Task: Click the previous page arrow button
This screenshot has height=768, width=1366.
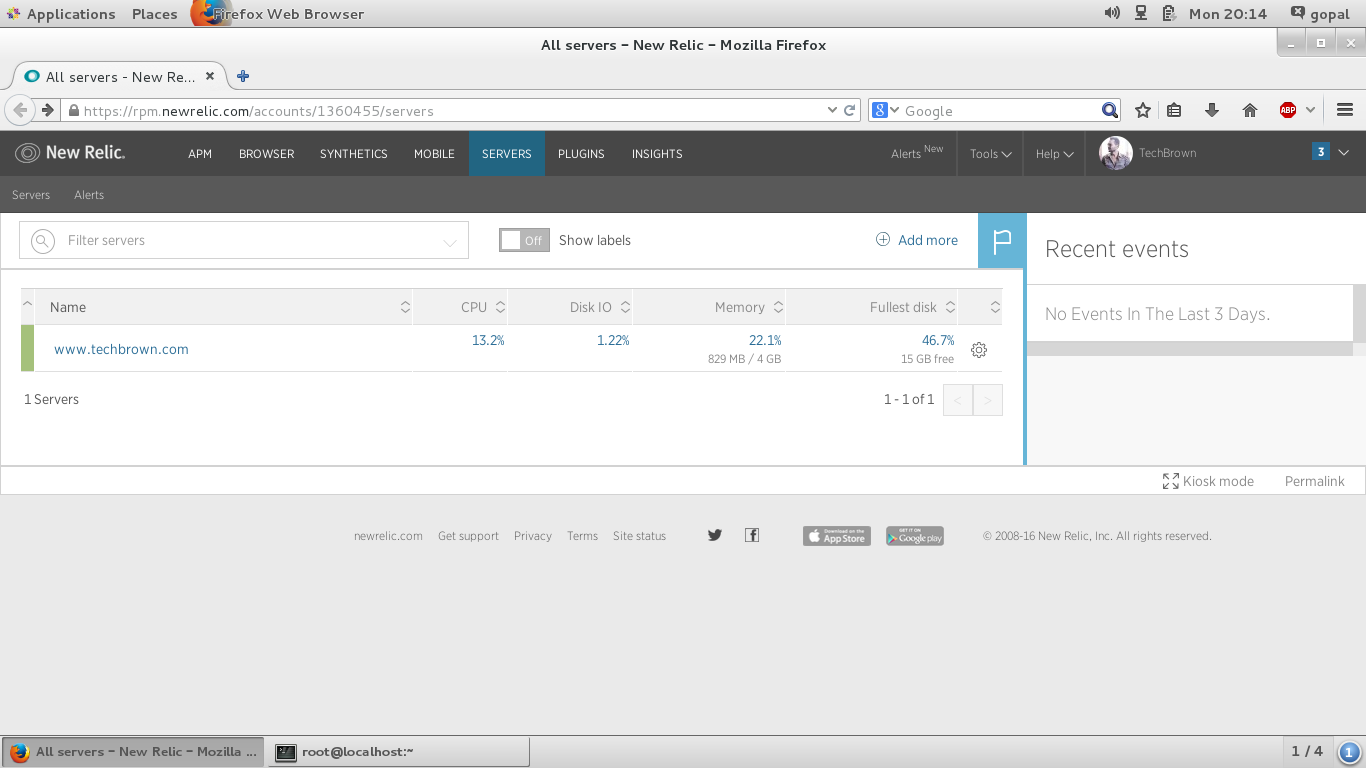Action: point(958,401)
